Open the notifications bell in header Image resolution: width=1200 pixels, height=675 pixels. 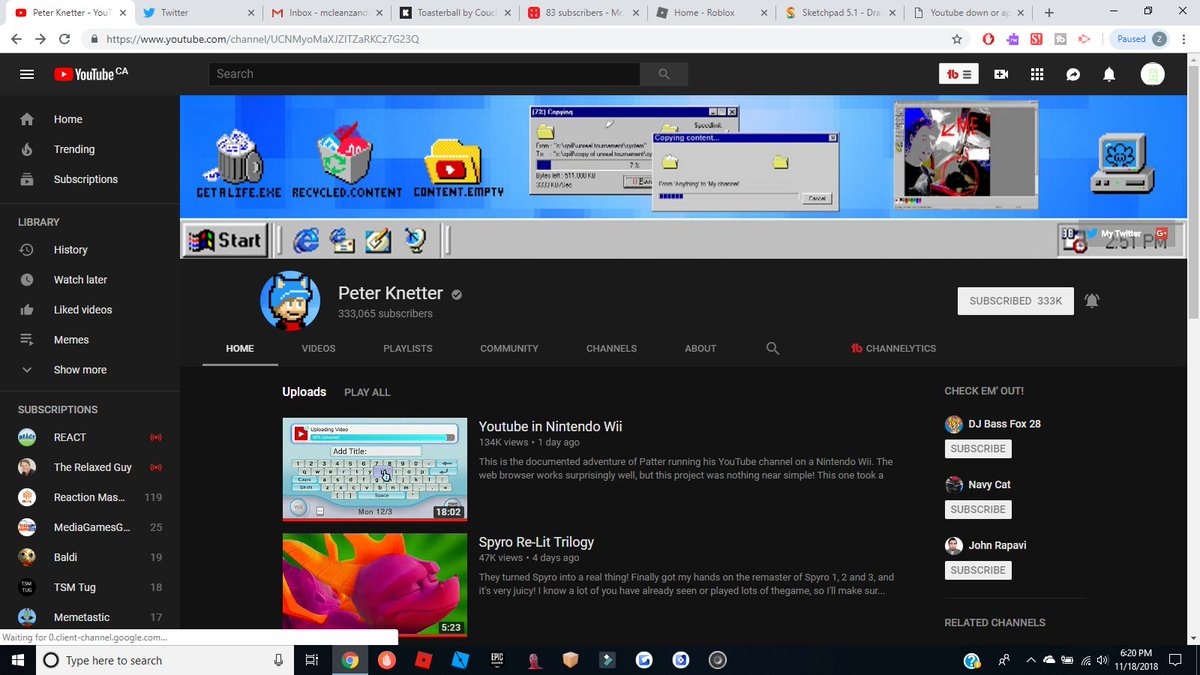pos(1109,74)
